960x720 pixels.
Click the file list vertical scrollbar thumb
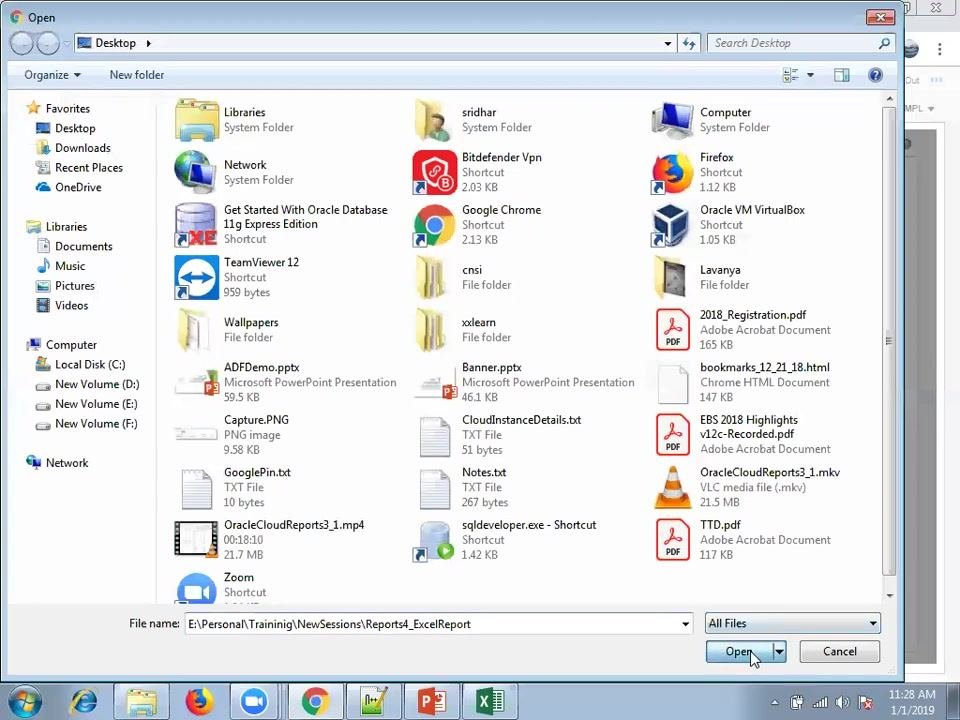[x=889, y=340]
